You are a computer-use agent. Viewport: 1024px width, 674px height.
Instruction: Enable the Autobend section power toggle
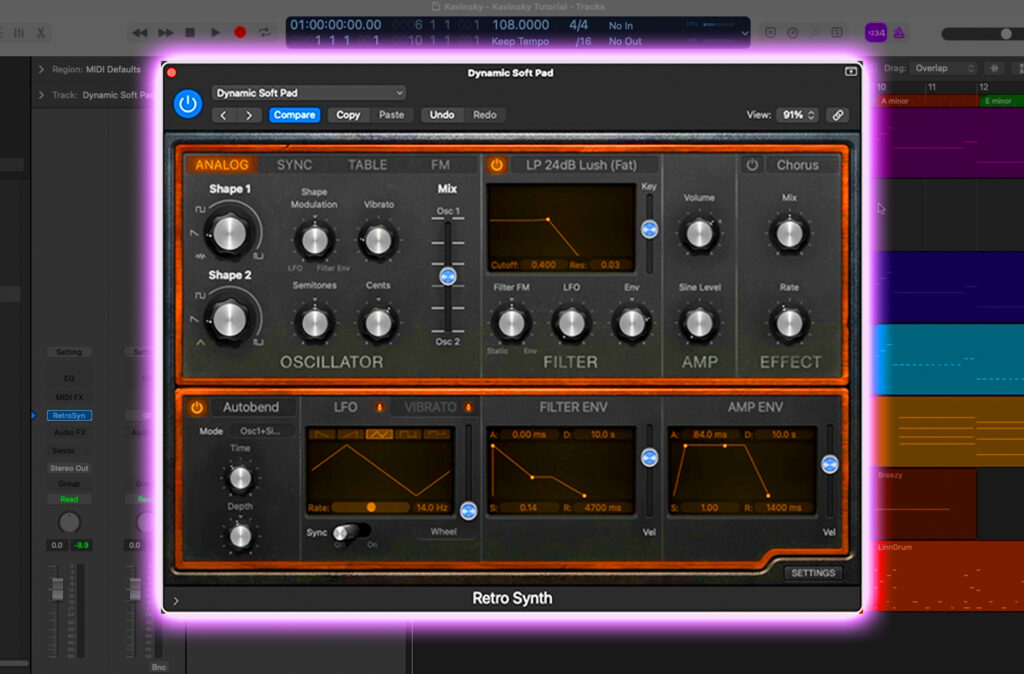point(196,407)
